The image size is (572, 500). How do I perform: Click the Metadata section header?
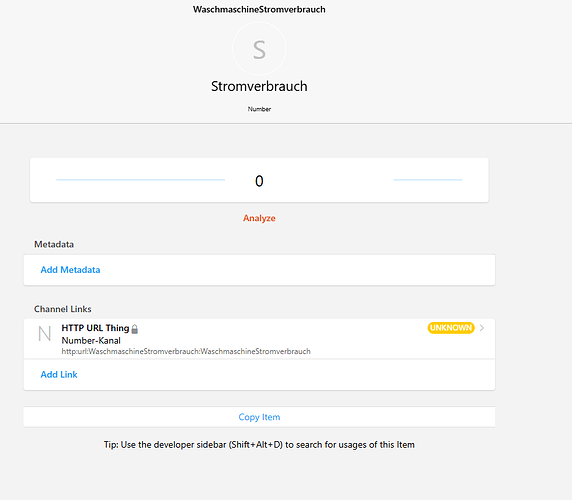click(x=54, y=244)
